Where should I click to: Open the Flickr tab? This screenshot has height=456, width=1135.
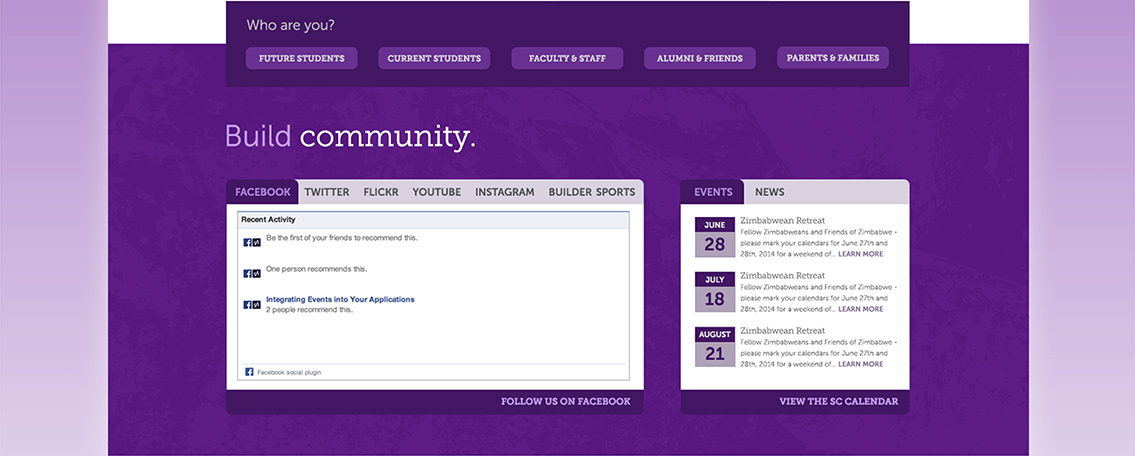click(x=381, y=192)
